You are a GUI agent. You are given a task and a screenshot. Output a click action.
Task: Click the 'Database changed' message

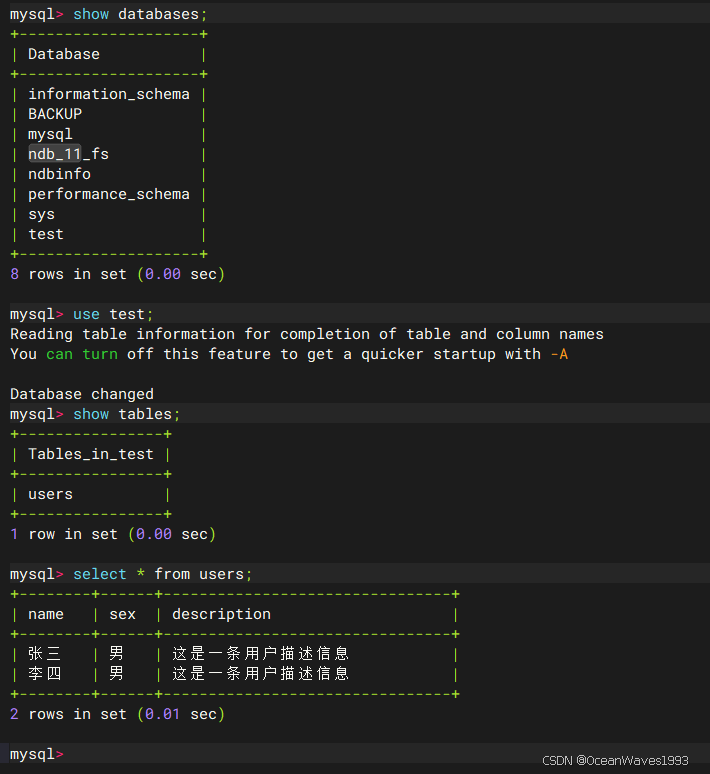(82, 394)
